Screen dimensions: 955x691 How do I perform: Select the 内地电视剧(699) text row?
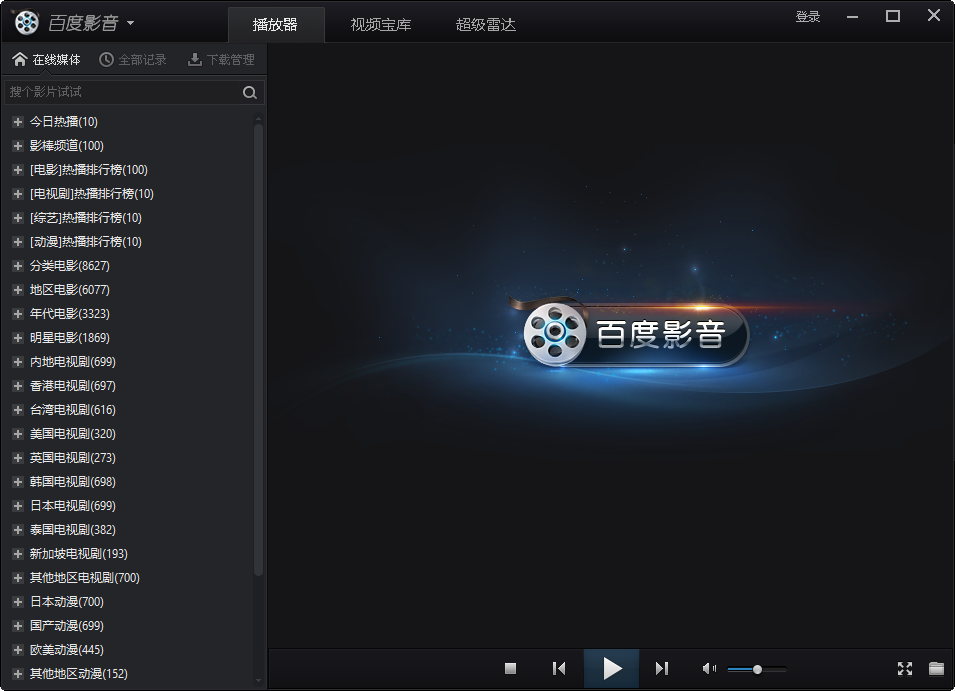click(73, 362)
